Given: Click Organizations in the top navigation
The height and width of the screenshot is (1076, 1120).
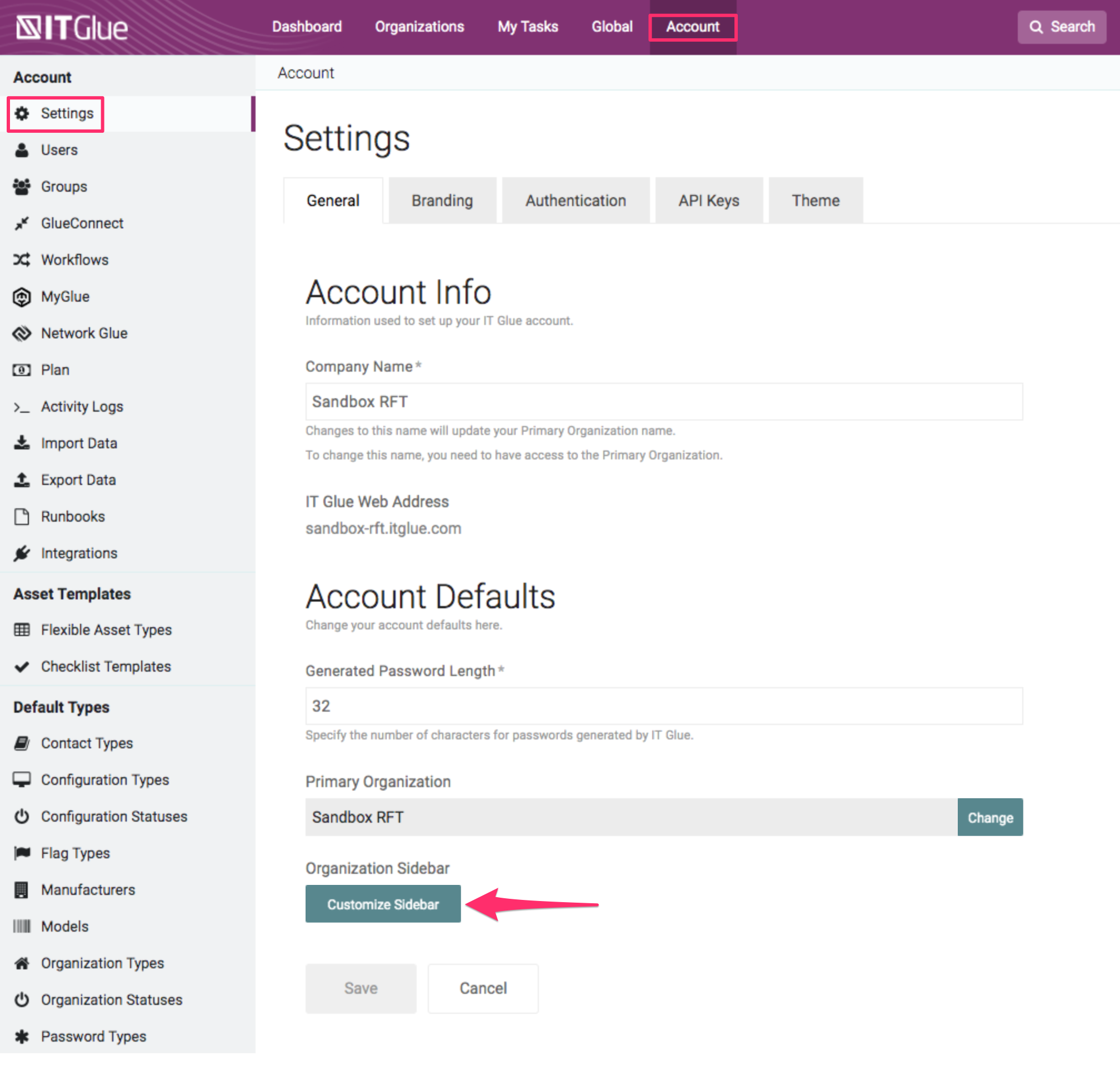Looking at the screenshot, I should point(419,26).
